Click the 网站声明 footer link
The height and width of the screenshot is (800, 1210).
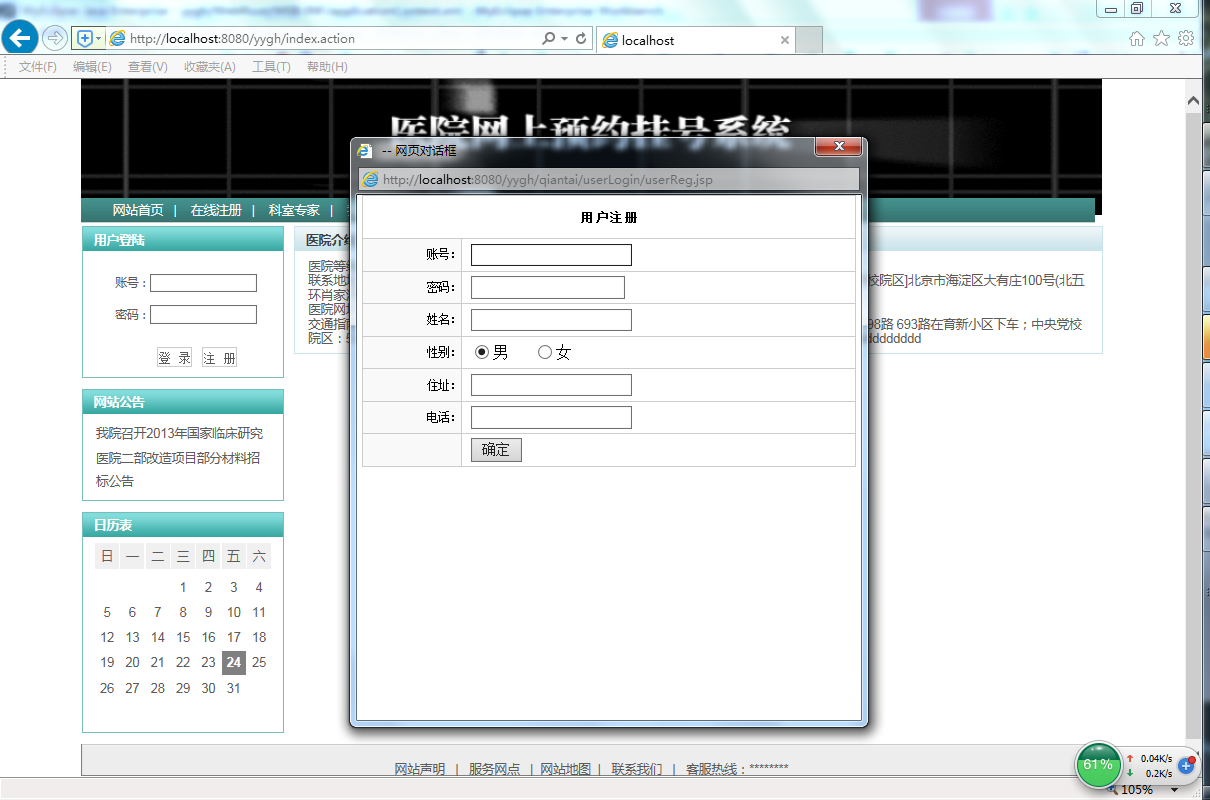click(x=420, y=769)
